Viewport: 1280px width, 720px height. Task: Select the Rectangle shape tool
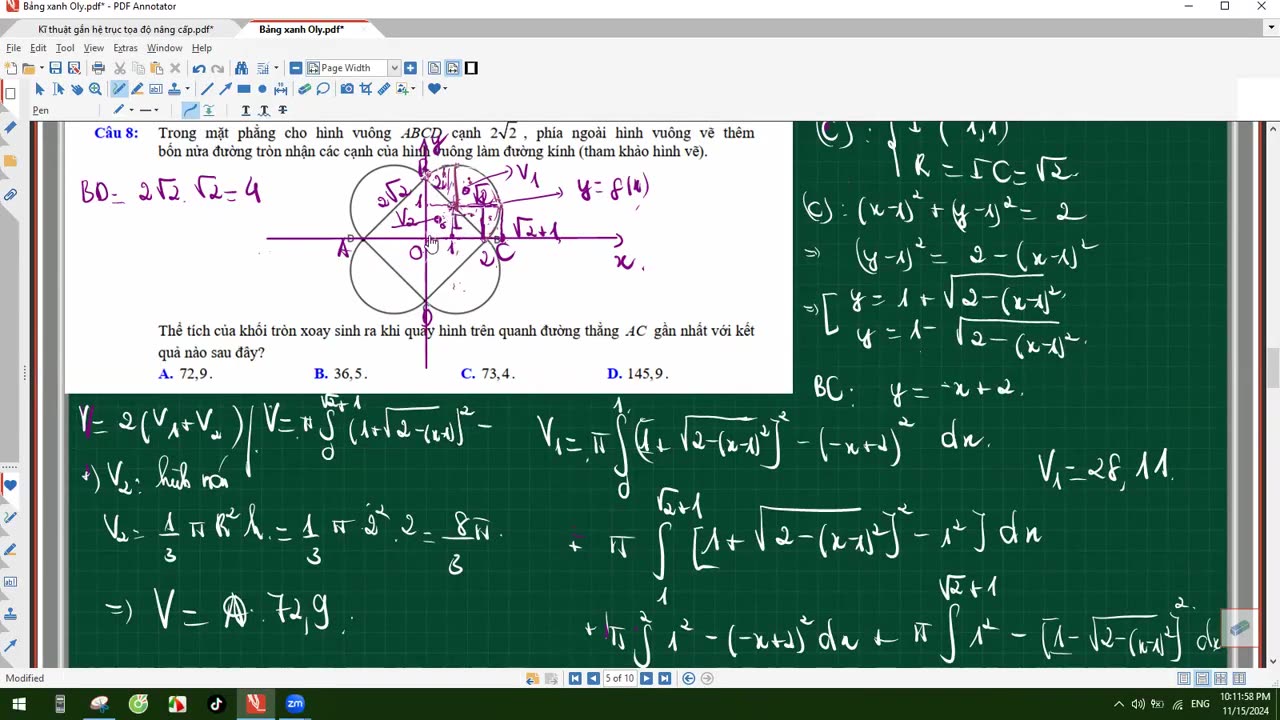[x=244, y=89]
